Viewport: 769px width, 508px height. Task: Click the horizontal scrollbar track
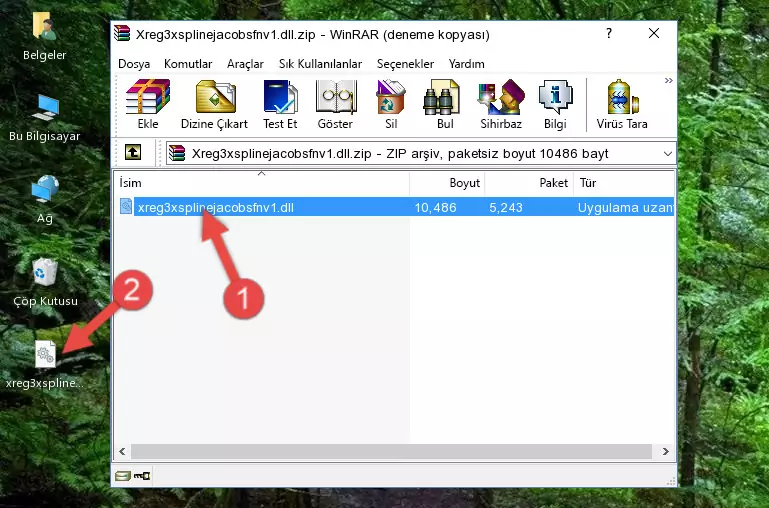coord(391,451)
